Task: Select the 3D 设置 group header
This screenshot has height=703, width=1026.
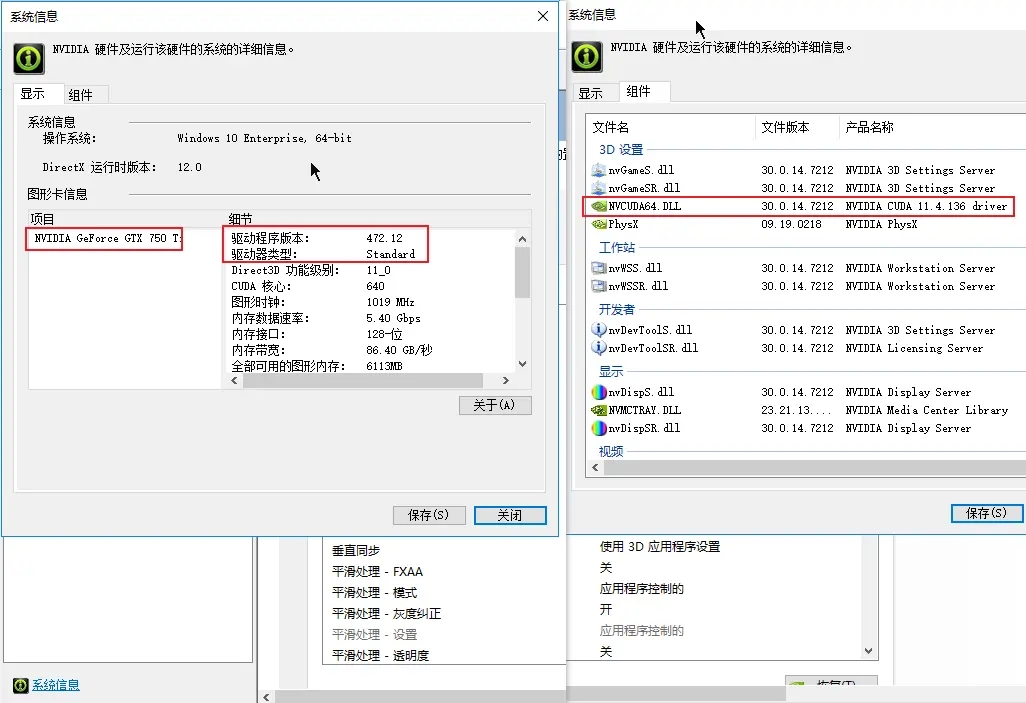Action: coord(621,150)
